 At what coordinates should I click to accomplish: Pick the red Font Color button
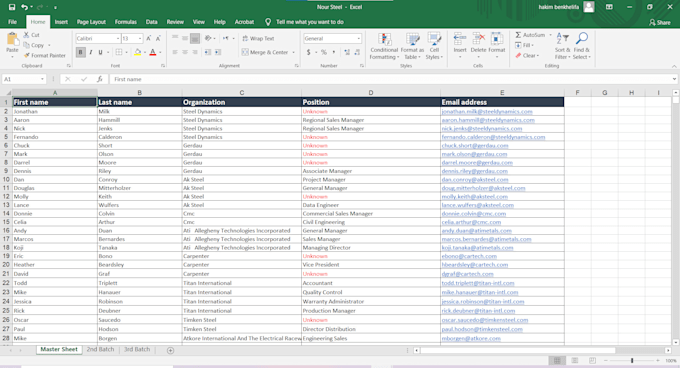[x=153, y=52]
